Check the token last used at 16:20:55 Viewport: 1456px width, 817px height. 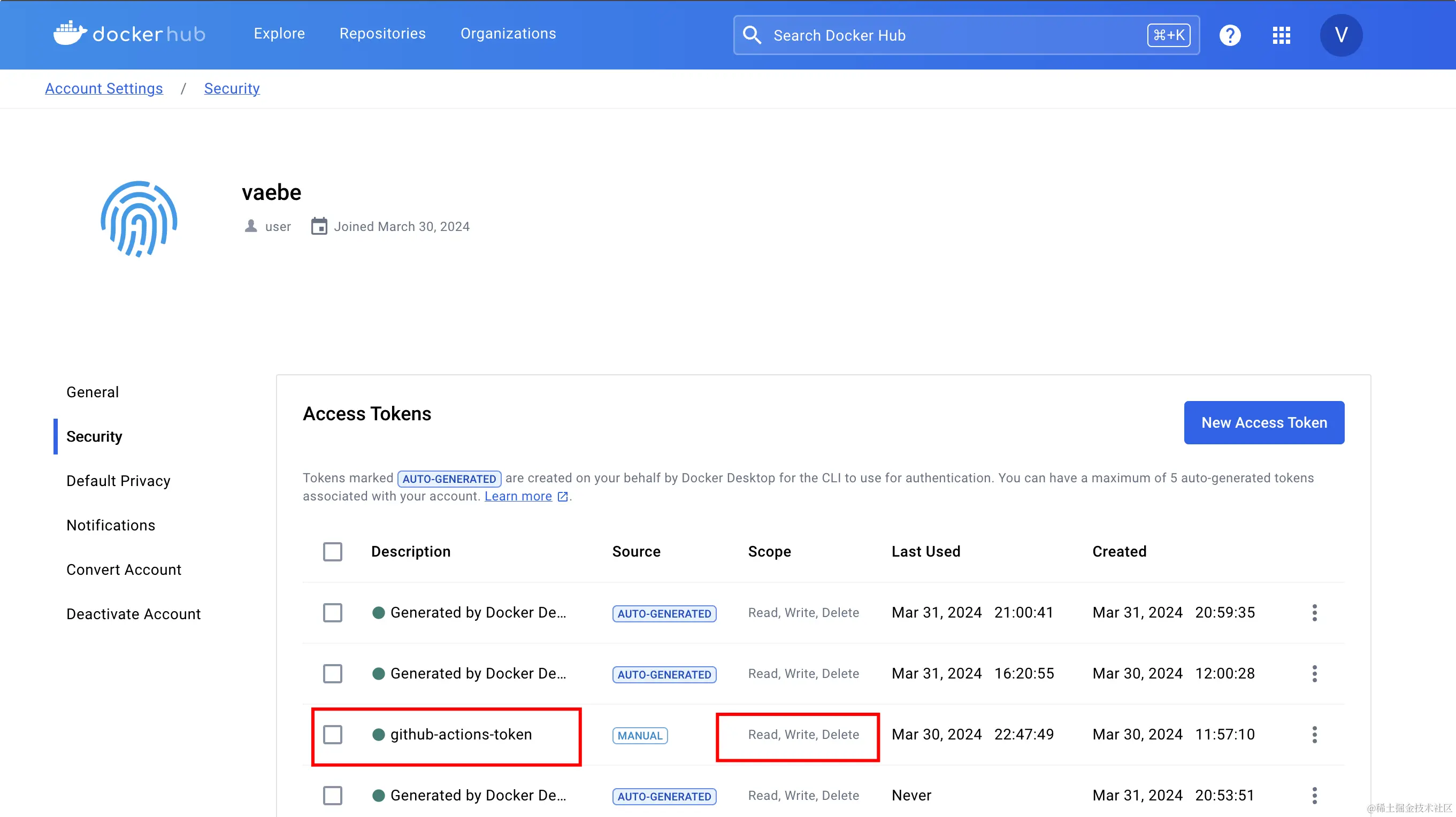tap(332, 674)
